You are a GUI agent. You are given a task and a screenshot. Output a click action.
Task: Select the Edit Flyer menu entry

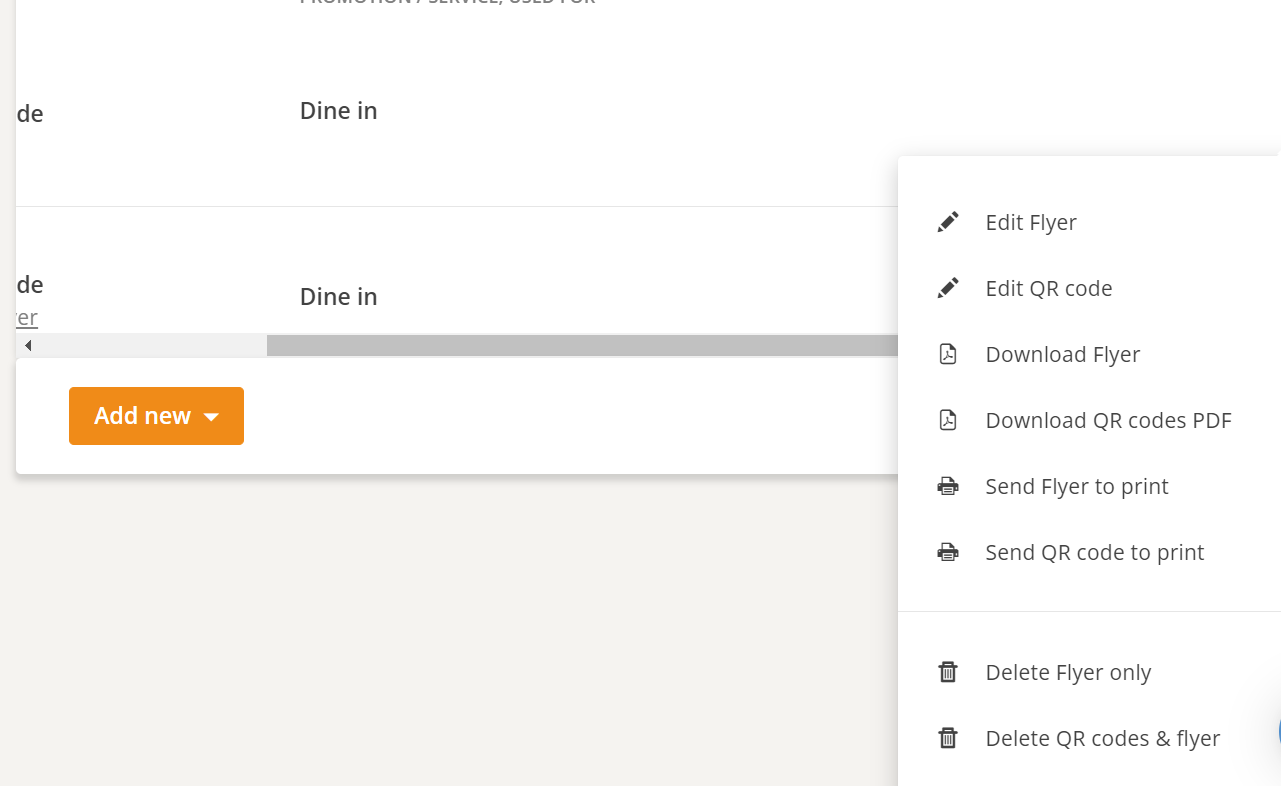(1031, 222)
